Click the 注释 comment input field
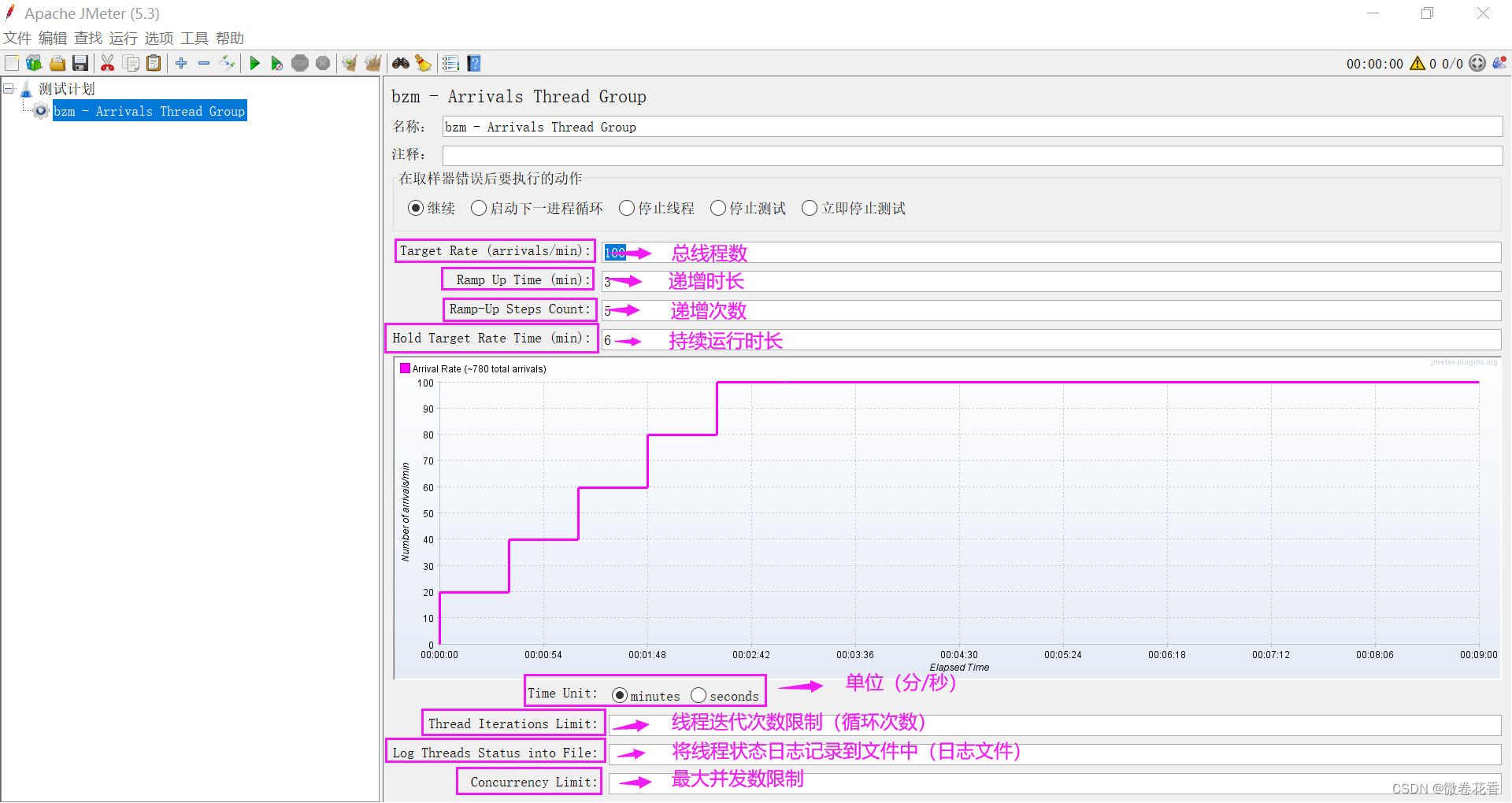1512x803 pixels. [x=973, y=155]
